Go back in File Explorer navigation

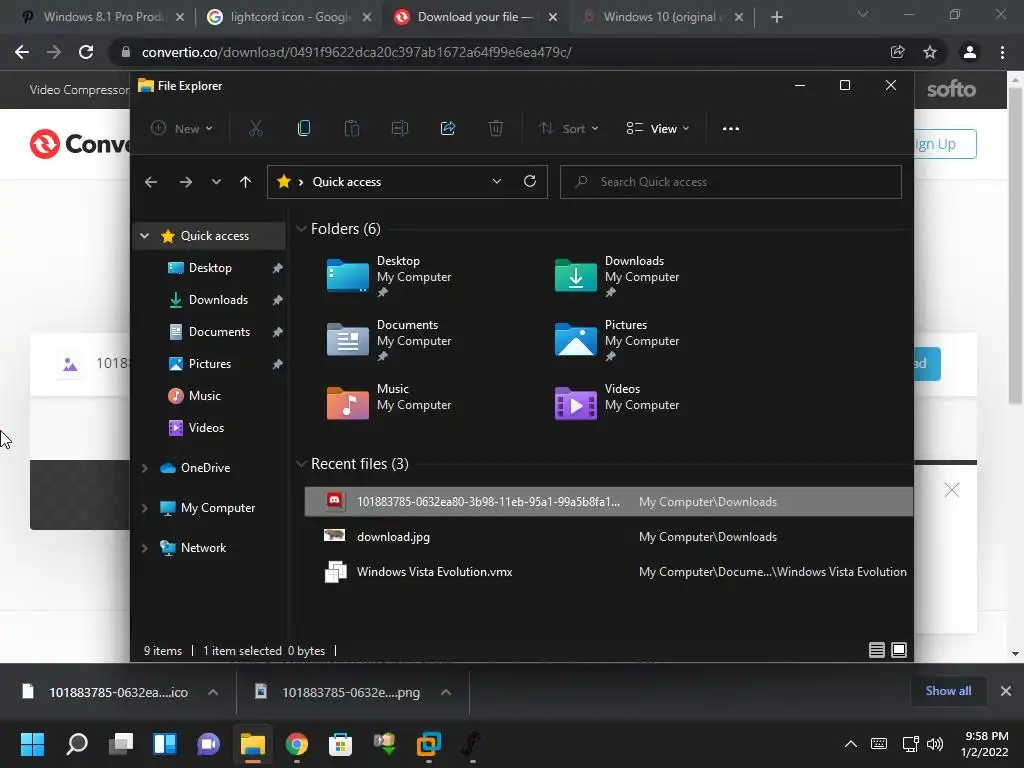(x=151, y=182)
